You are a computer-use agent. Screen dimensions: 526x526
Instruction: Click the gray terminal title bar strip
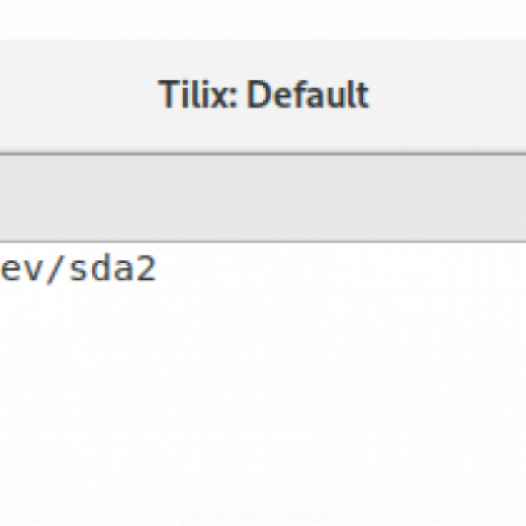pos(263,198)
